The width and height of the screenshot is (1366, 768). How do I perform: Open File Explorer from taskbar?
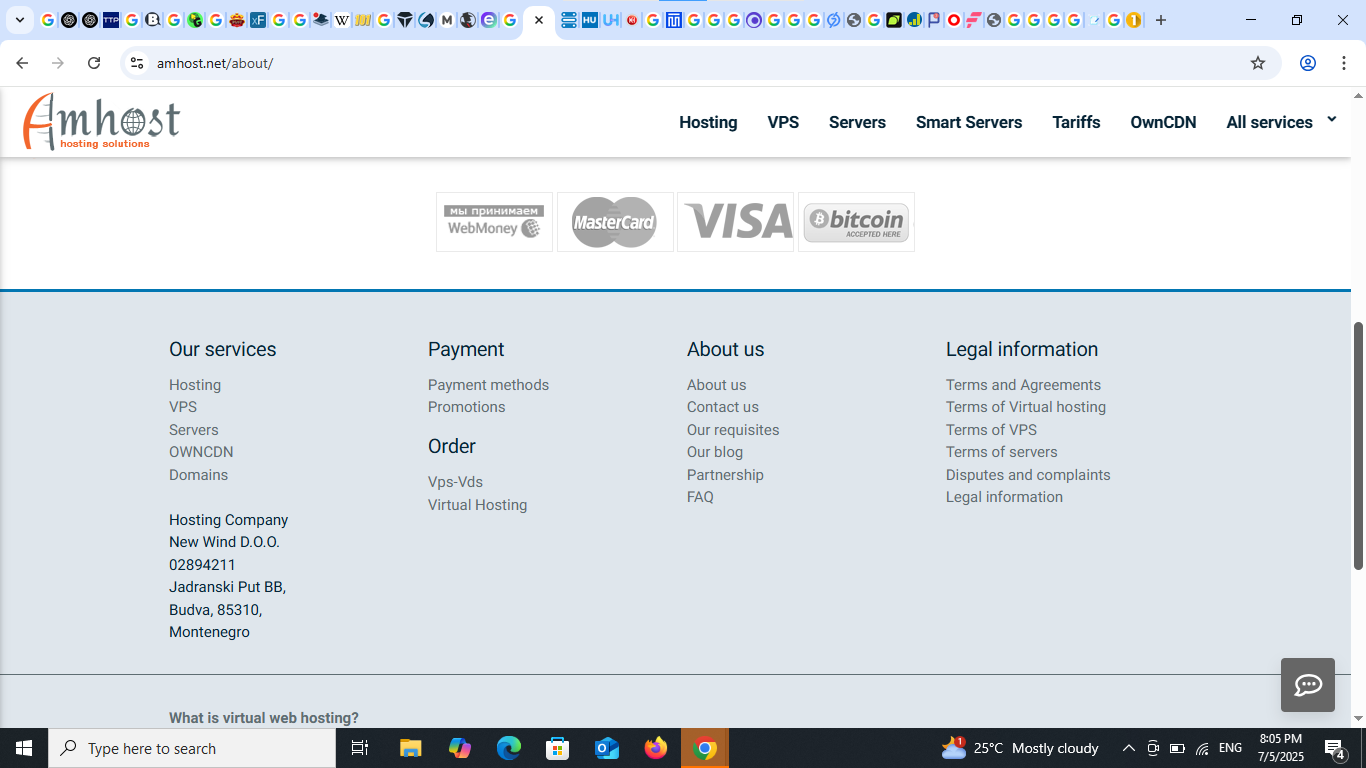tap(410, 748)
